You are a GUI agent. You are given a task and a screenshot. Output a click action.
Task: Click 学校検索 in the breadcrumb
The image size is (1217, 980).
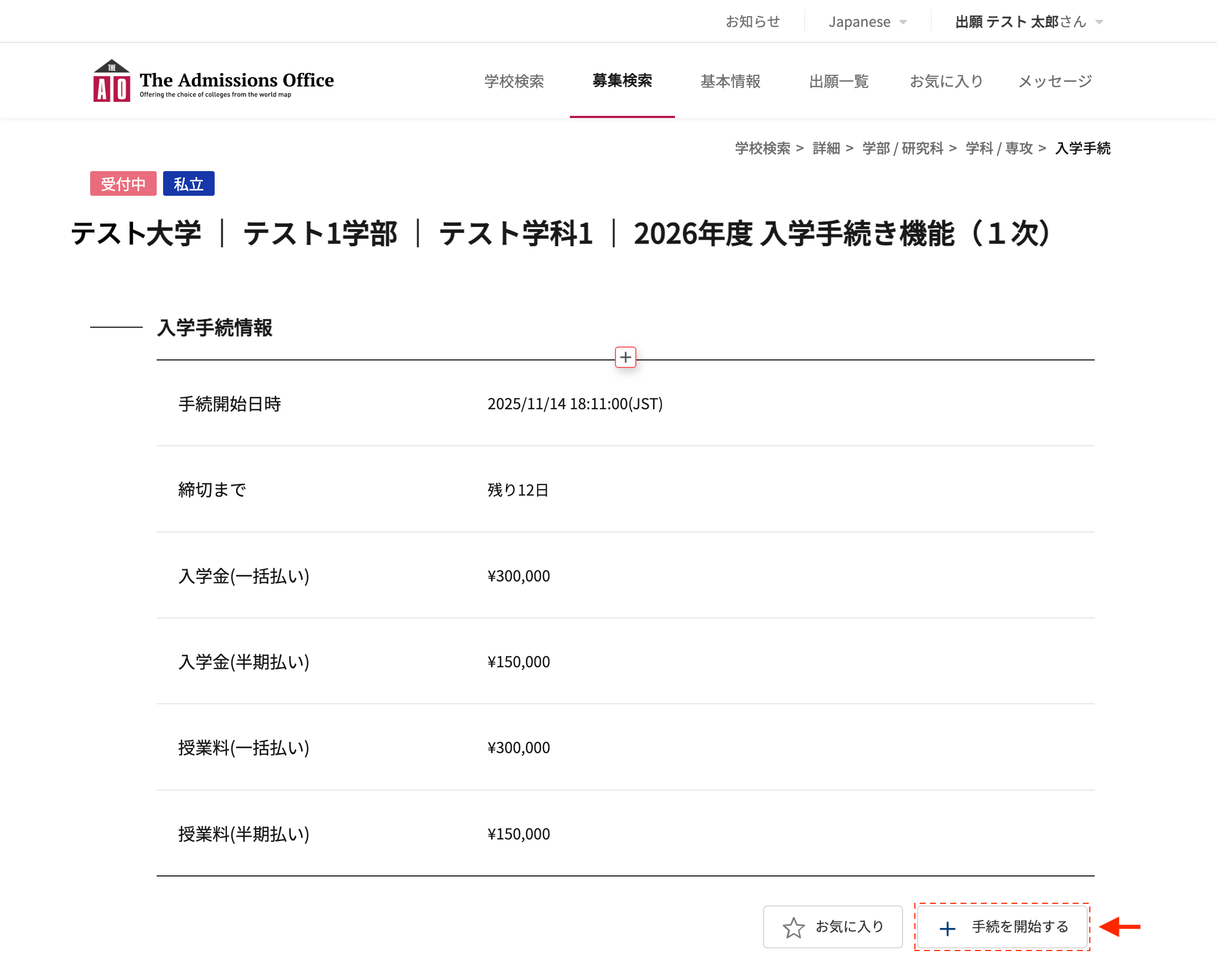point(762,148)
